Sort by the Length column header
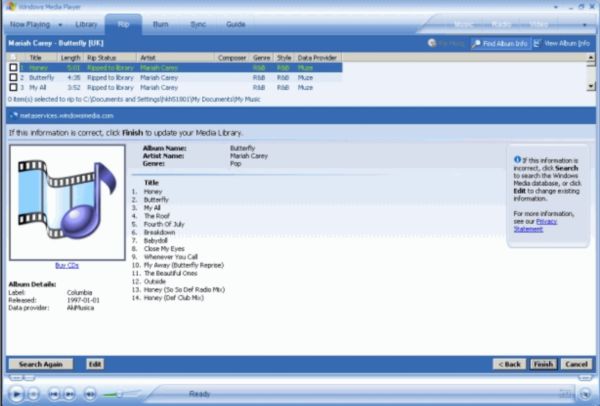The image size is (600, 406). click(x=70, y=58)
